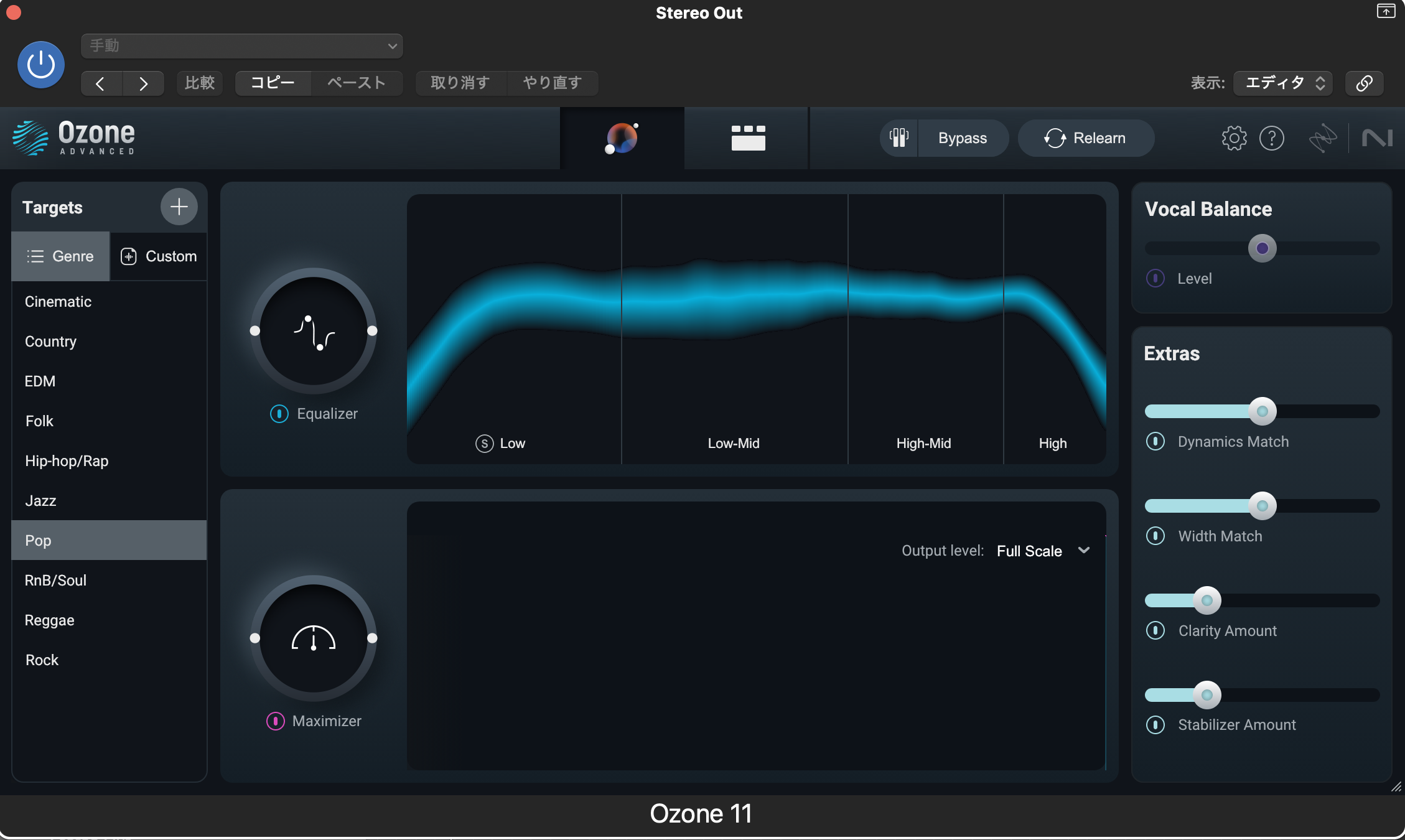
Task: Toggle Dynamics Match power
Action: pos(1155,441)
